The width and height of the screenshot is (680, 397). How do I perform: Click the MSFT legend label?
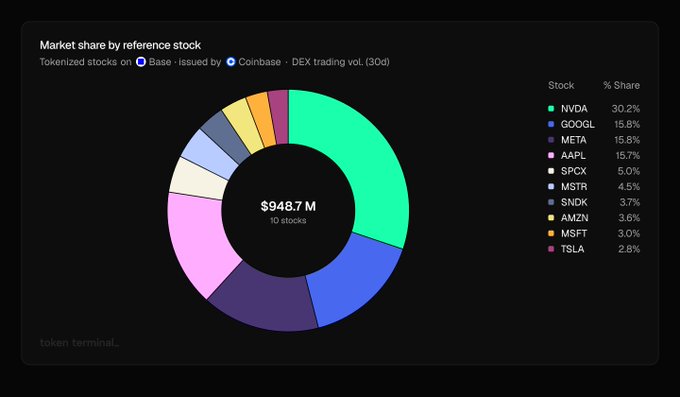click(x=574, y=233)
